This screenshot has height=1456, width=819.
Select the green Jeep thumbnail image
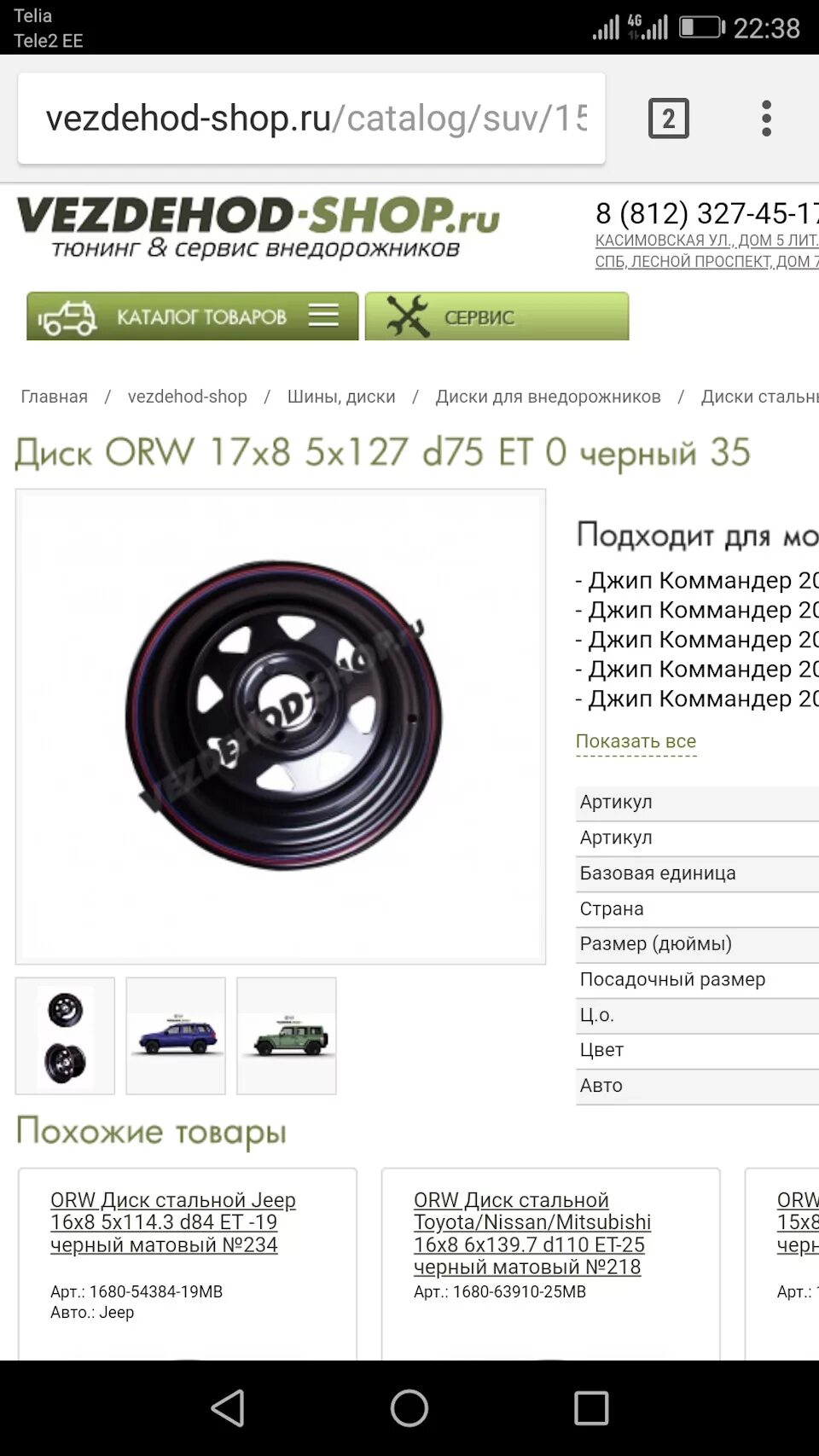click(287, 1035)
